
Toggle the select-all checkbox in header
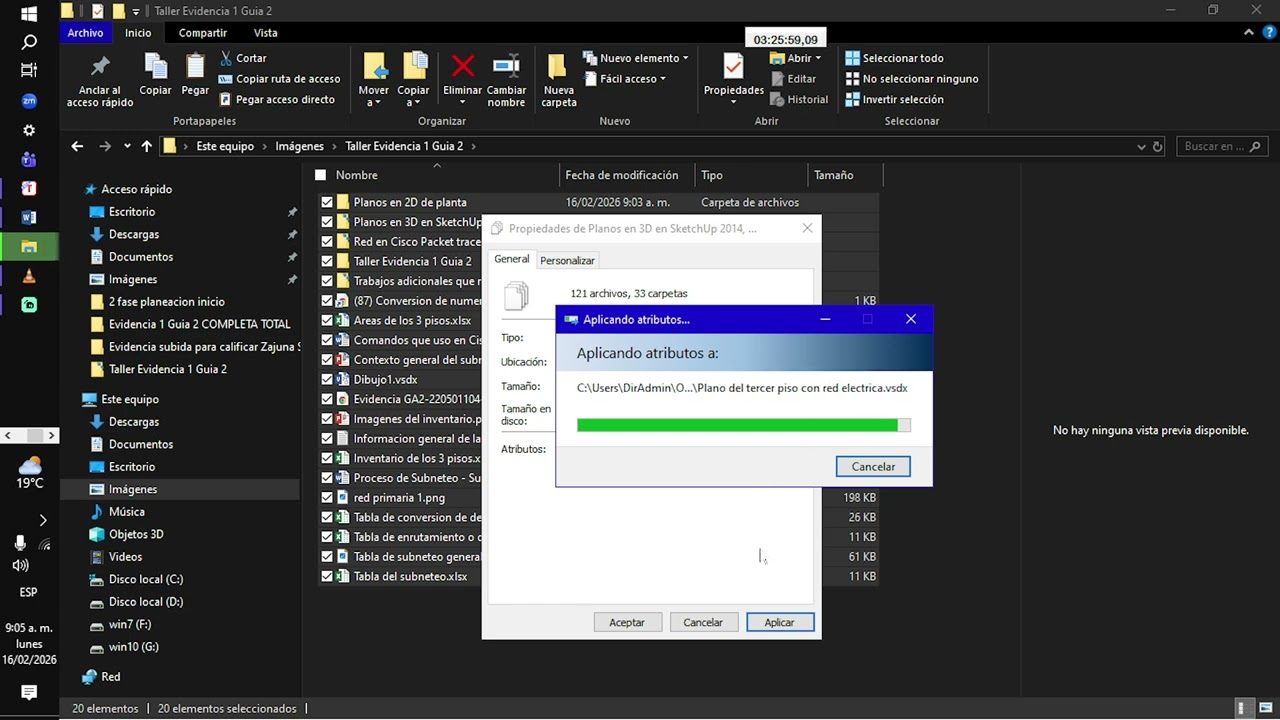pyautogui.click(x=320, y=175)
